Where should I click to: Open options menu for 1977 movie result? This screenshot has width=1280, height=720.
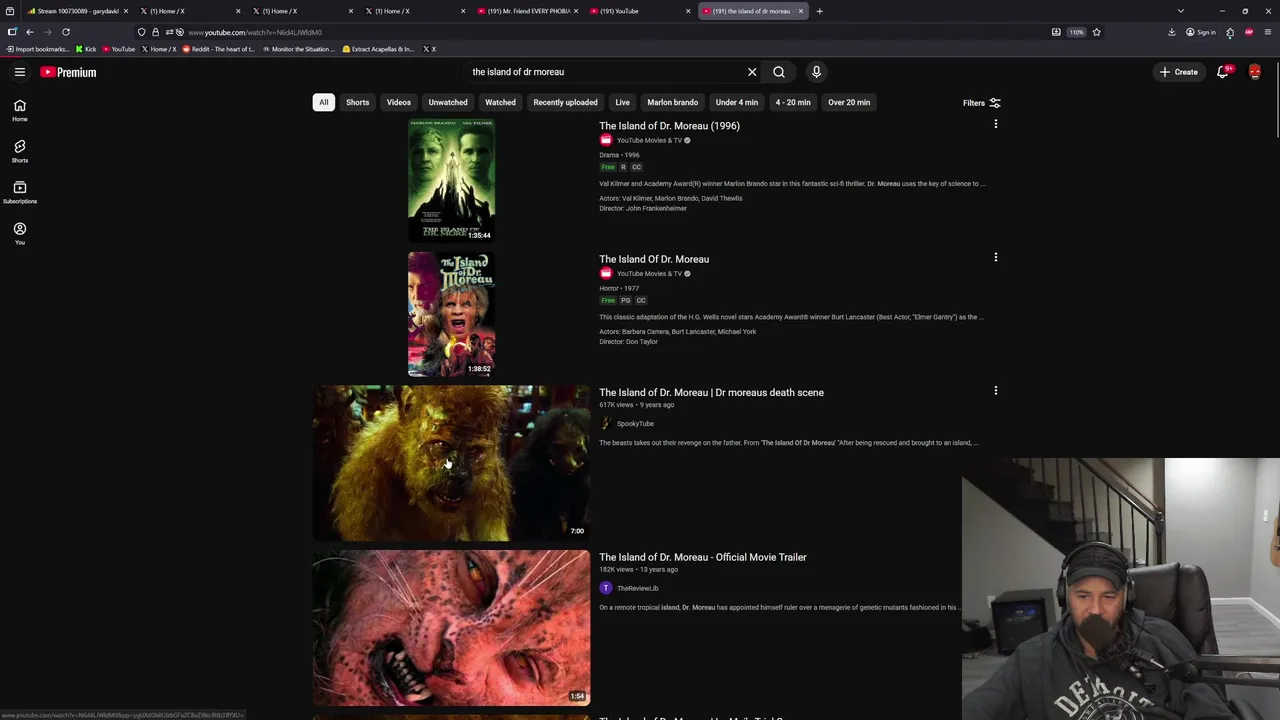coord(995,257)
